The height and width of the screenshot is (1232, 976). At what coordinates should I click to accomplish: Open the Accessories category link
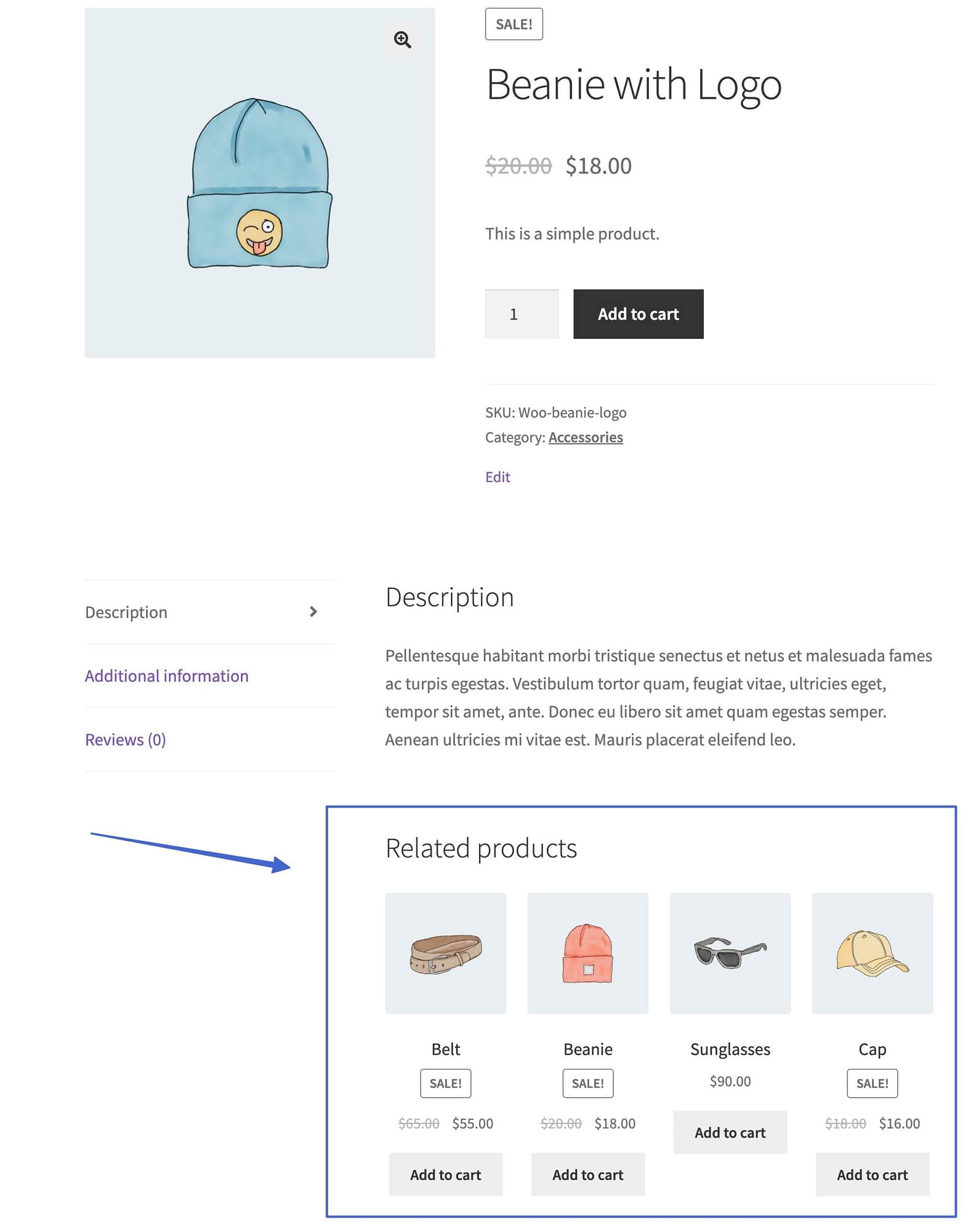coord(586,437)
